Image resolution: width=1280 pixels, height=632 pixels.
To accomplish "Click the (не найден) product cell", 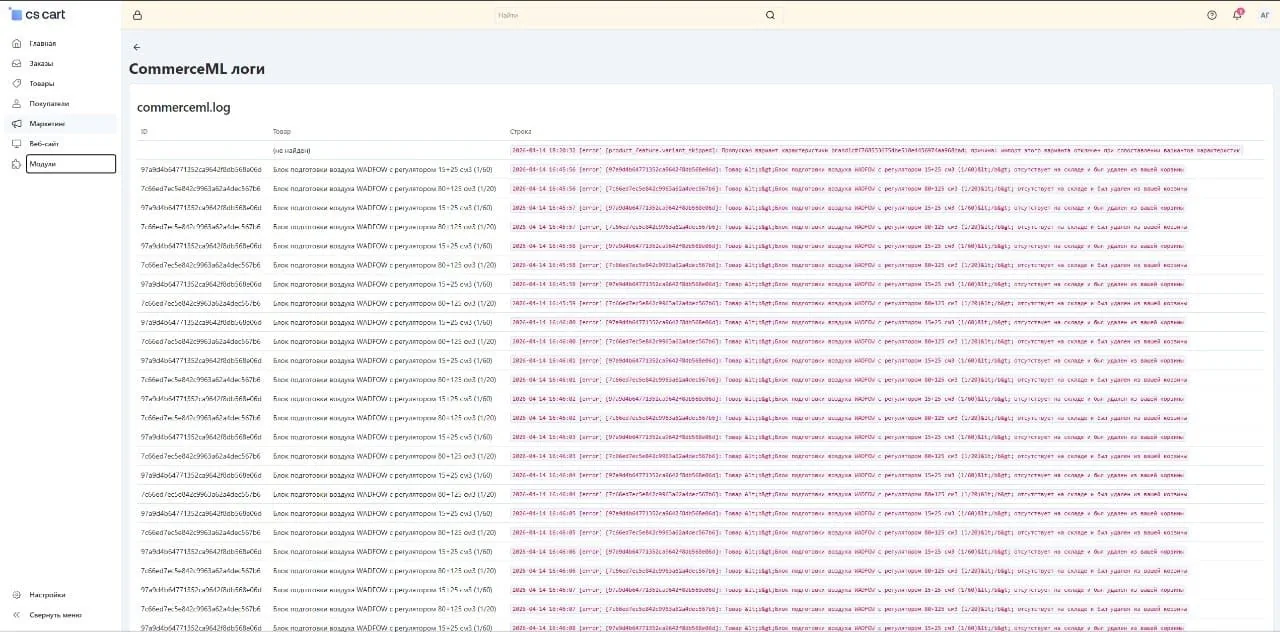I will coord(292,150).
